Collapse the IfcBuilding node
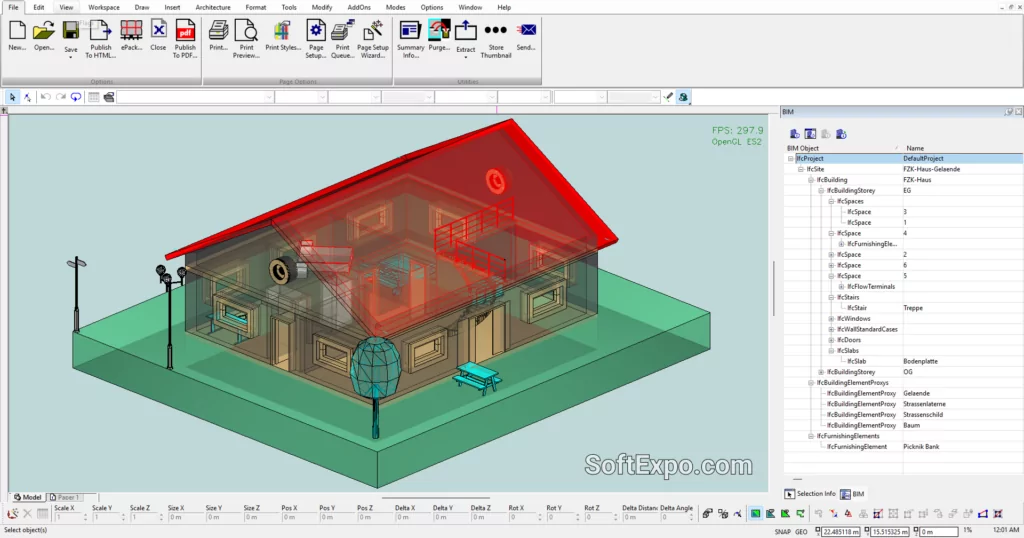 [x=810, y=180]
